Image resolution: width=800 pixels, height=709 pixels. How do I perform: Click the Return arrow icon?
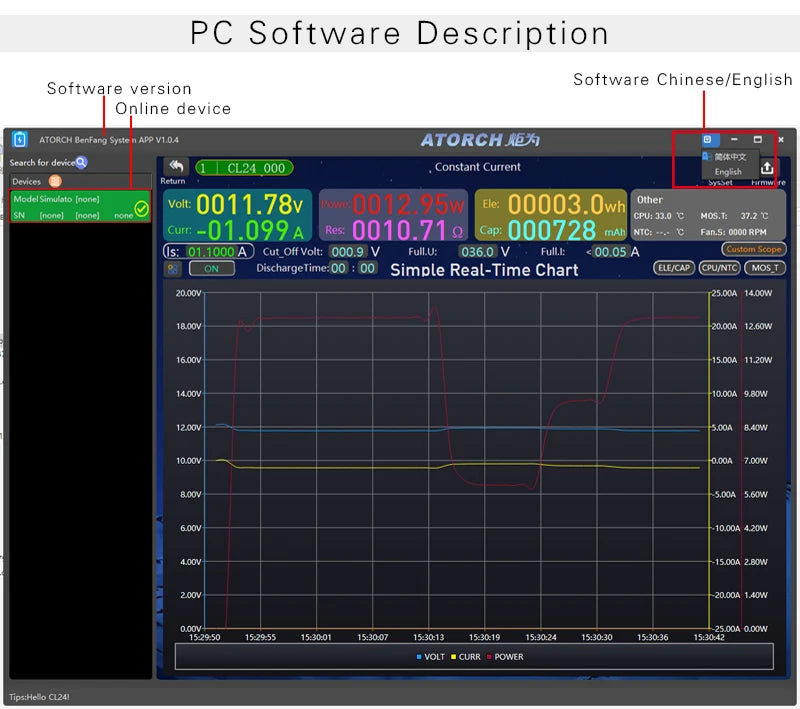(176, 167)
